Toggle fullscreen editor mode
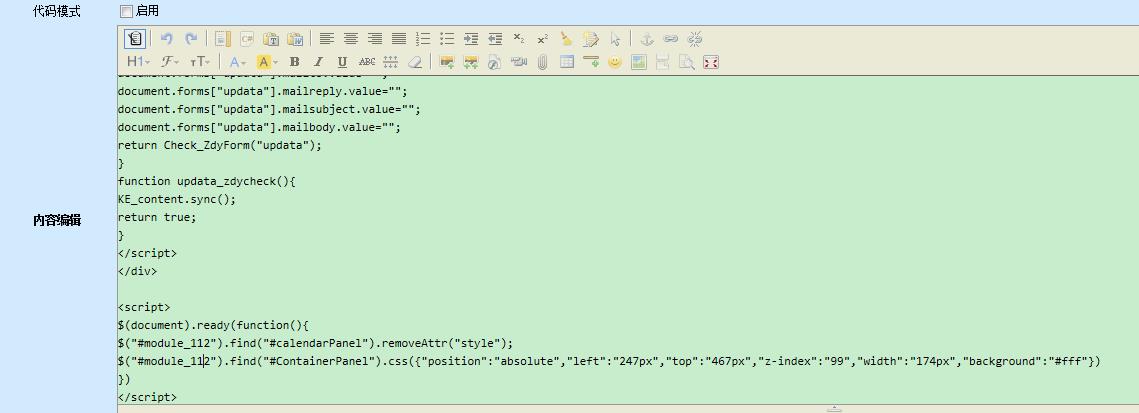Viewport: 1139px width, 413px height. [x=711, y=62]
